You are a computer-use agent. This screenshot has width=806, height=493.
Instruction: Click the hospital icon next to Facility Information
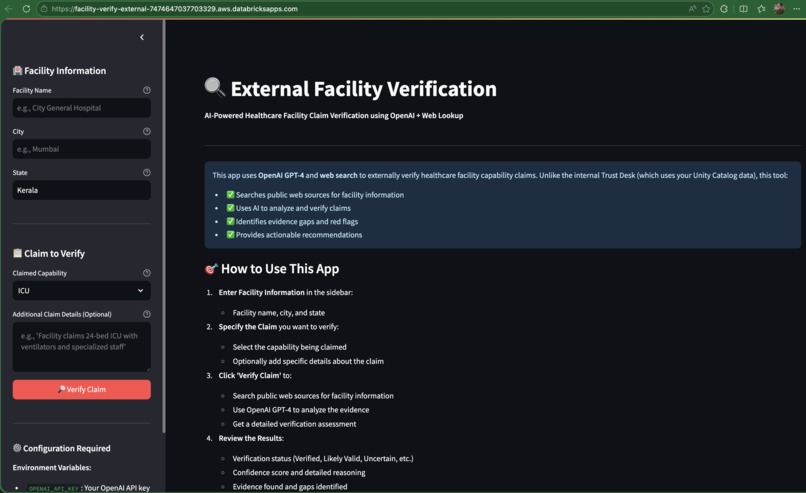pos(17,70)
